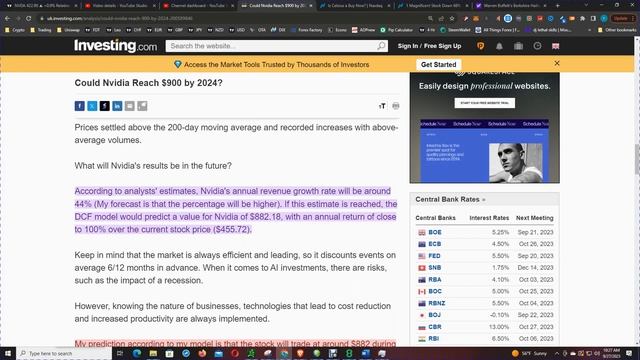Open the Trading bookmarks folder

tap(41, 30)
